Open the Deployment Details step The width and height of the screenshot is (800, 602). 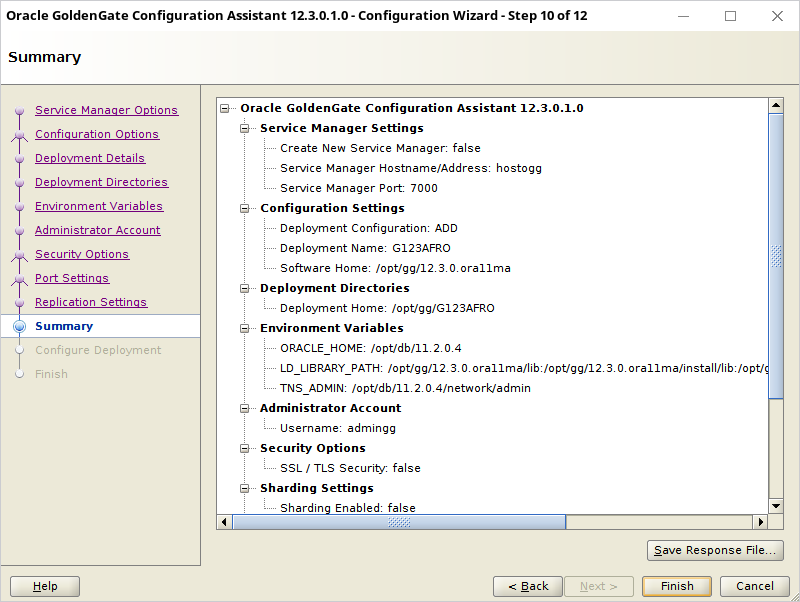tap(90, 158)
